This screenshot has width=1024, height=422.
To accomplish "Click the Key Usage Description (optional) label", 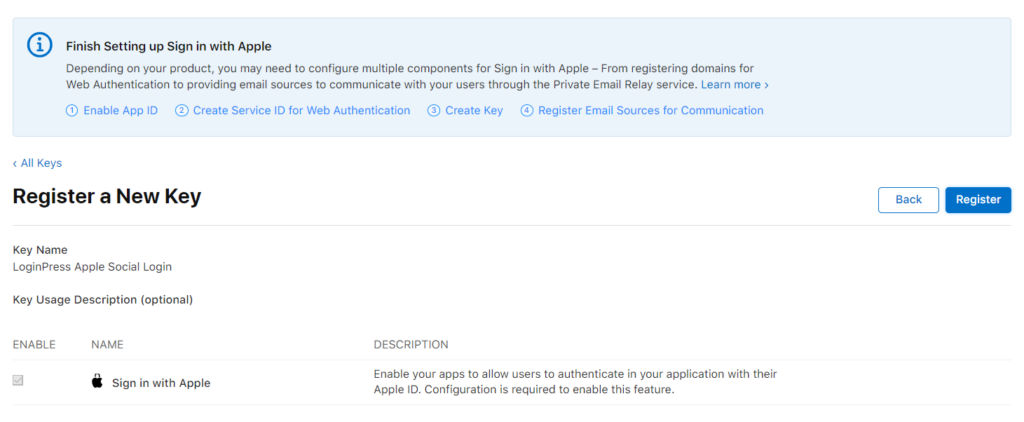I will 103,300.
